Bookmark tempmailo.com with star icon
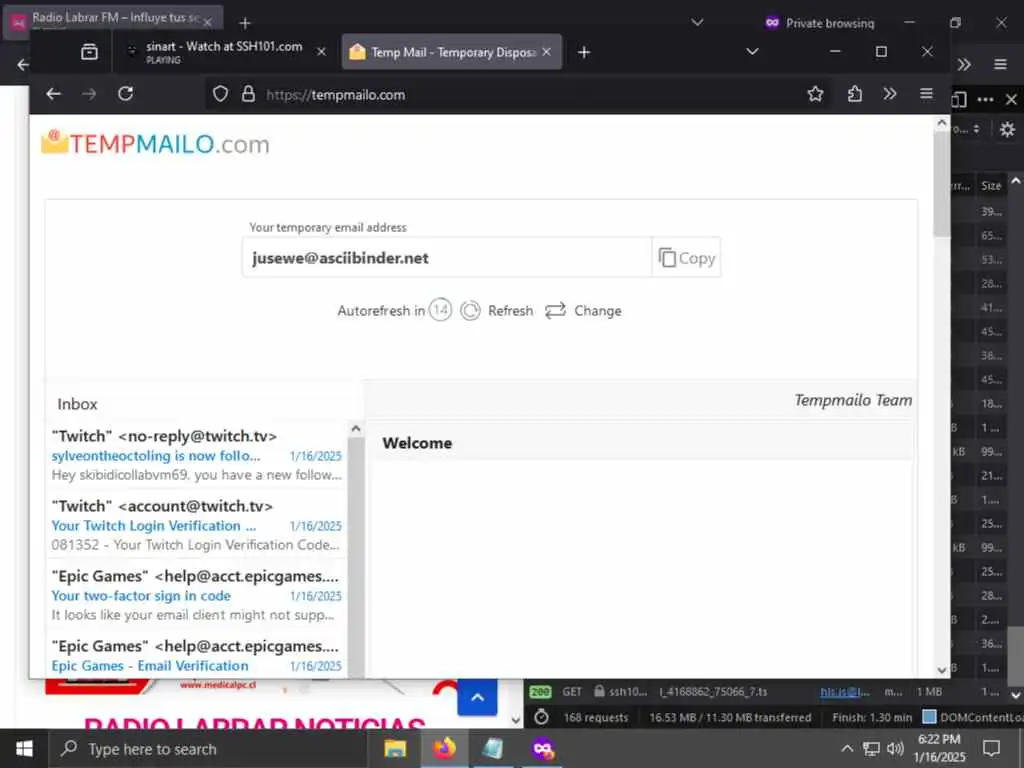The width and height of the screenshot is (1024, 768). [x=815, y=94]
